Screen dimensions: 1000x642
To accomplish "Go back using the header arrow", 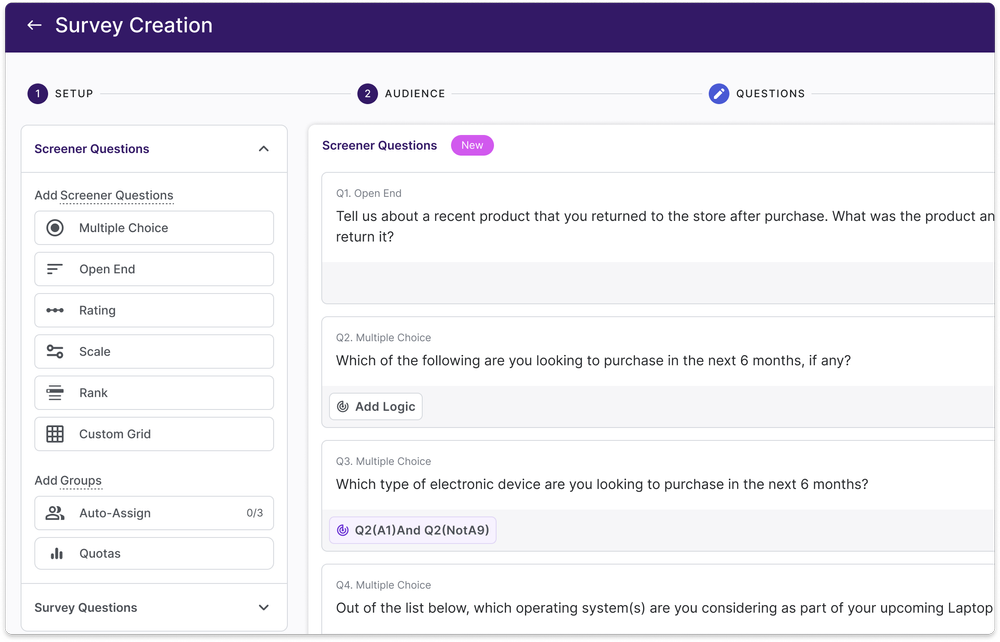I will [x=34, y=25].
